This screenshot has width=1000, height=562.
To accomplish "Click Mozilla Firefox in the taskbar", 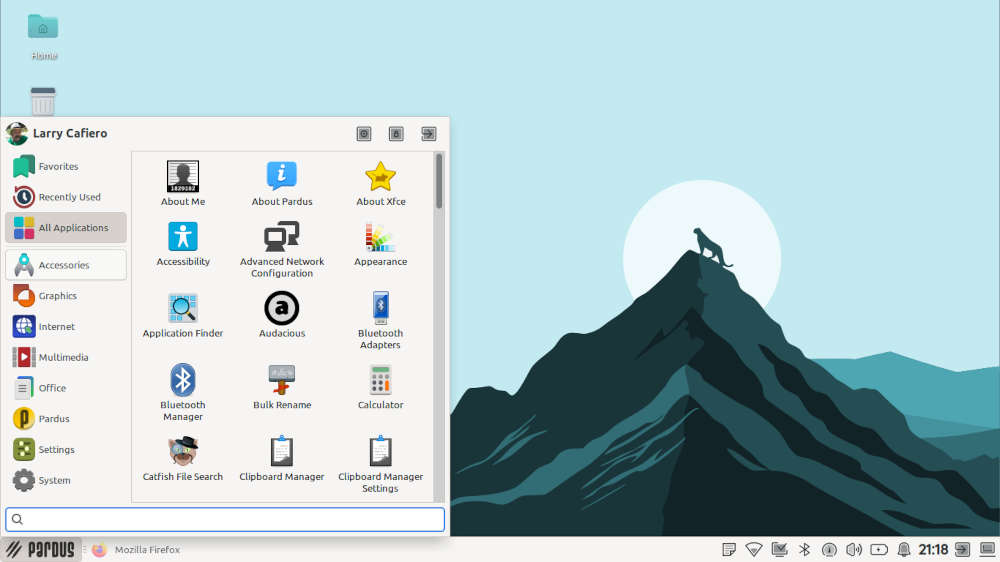I will (137, 550).
